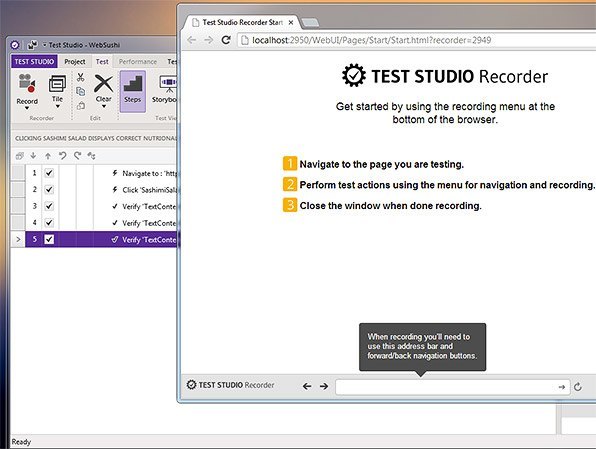Click the go arrow inside recorder address field
The width and height of the screenshot is (596, 449).
[561, 387]
